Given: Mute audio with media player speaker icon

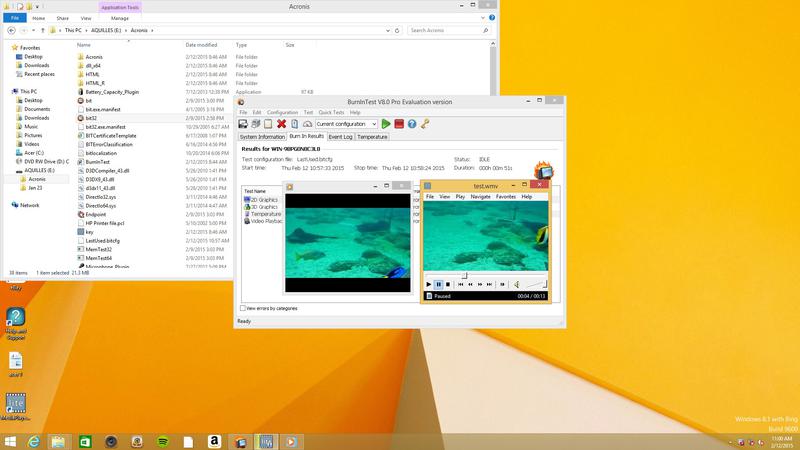Looking at the screenshot, I should coord(516,284).
